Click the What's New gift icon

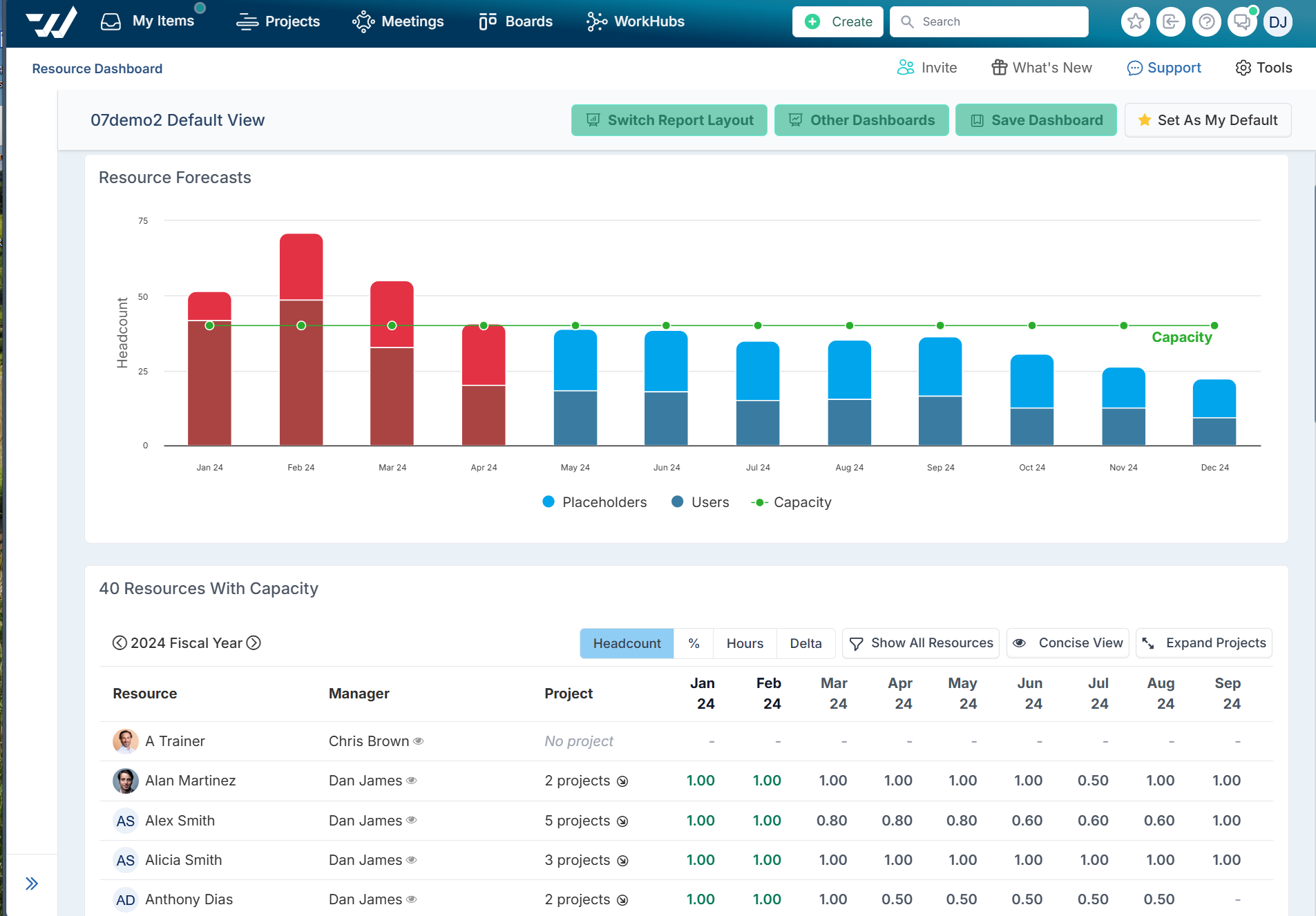(x=999, y=68)
